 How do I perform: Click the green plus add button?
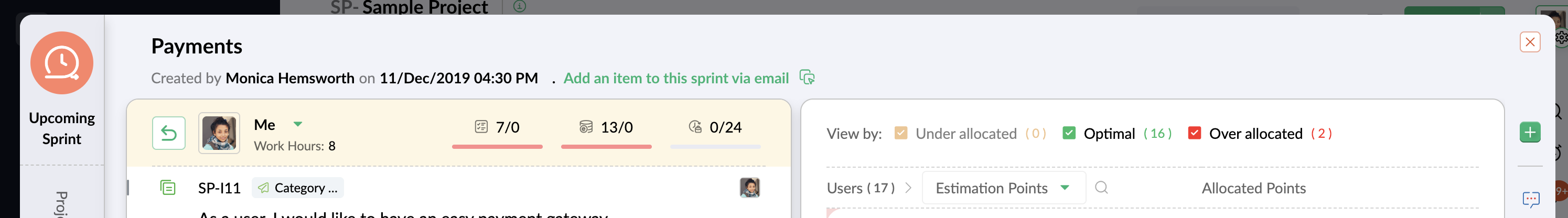click(1530, 132)
